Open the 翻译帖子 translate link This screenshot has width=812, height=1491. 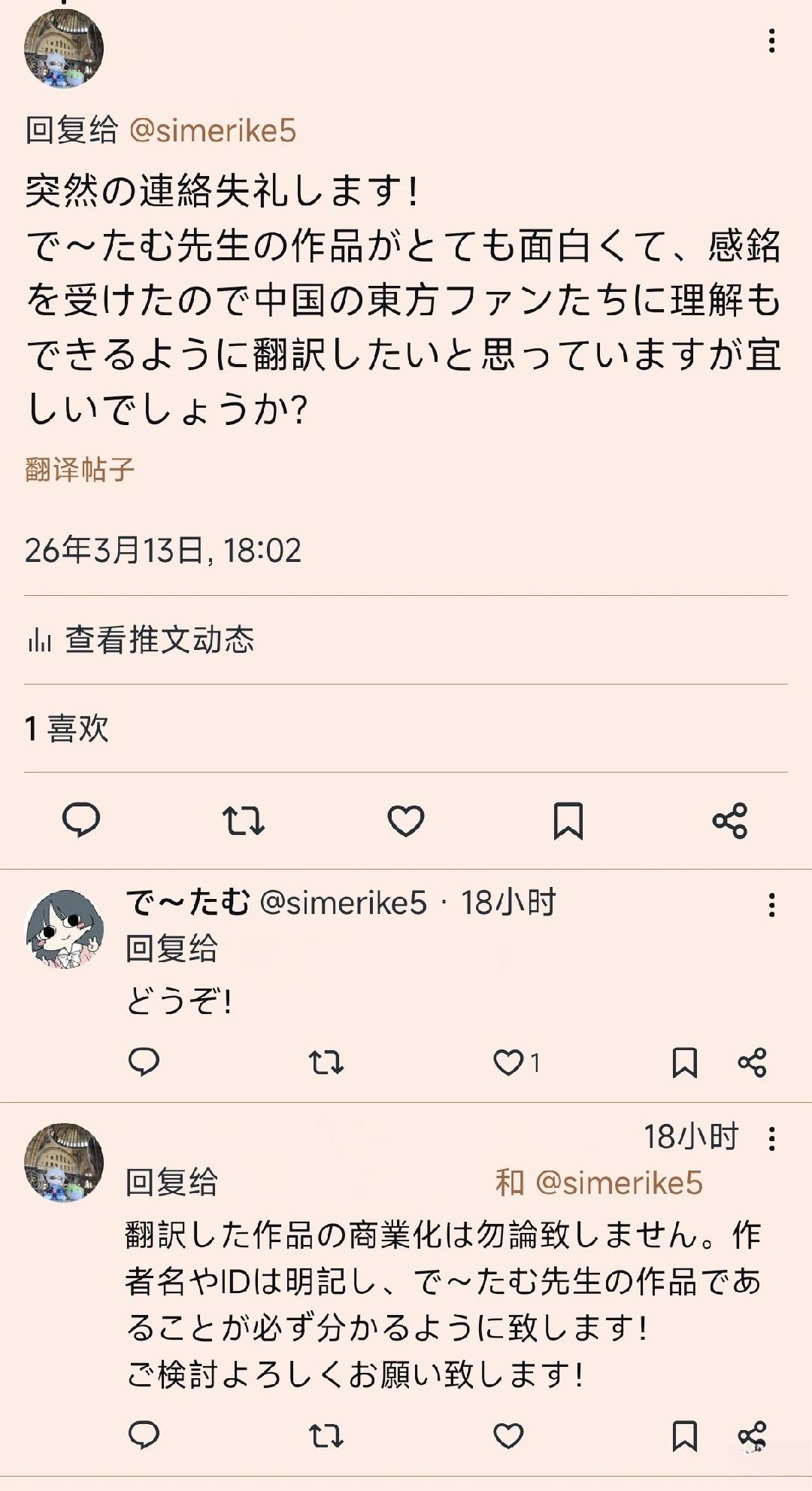[x=80, y=469]
